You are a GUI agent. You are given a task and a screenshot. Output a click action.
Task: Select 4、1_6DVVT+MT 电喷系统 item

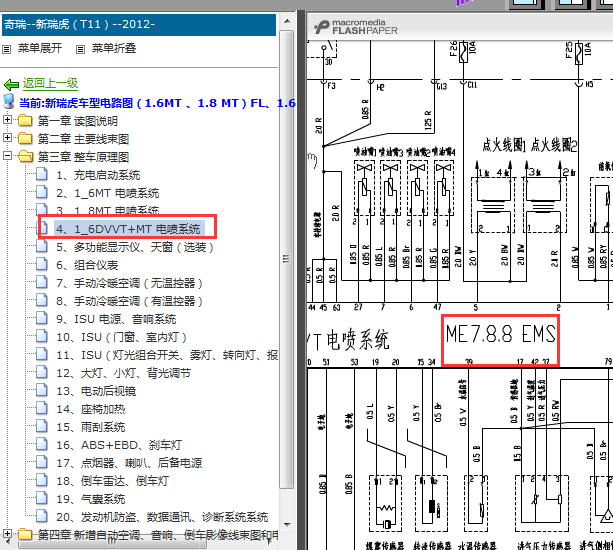pos(128,229)
